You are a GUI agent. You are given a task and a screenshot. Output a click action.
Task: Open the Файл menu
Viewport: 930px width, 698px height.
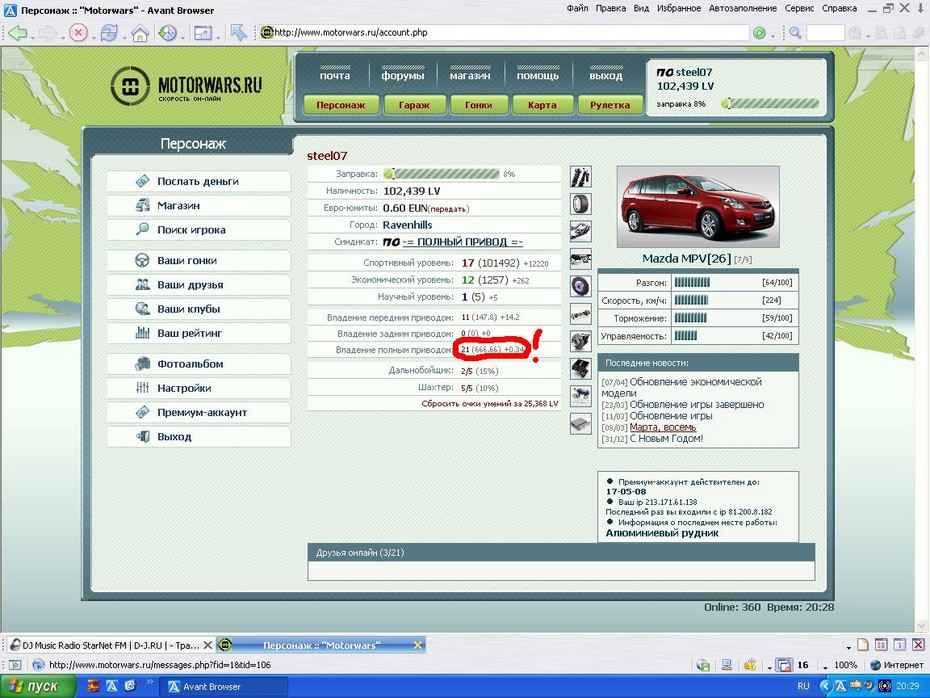pos(577,8)
